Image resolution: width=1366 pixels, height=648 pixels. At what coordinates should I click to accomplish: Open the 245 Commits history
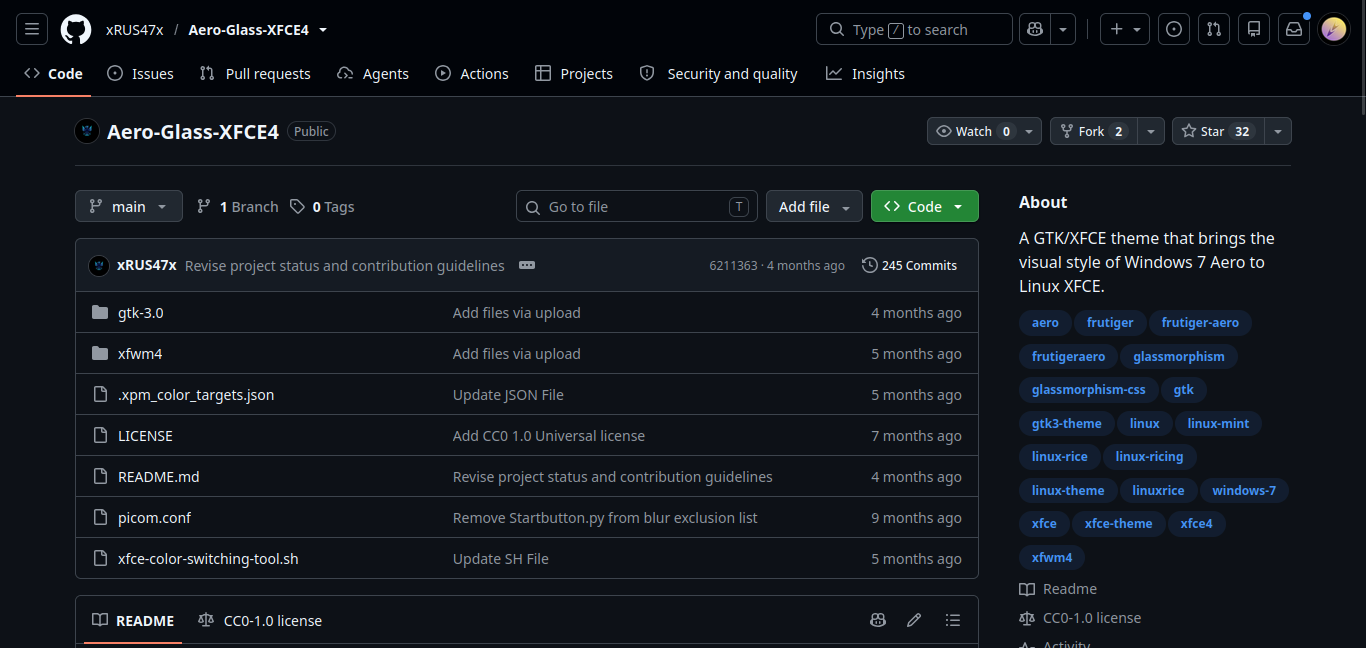tap(910, 265)
